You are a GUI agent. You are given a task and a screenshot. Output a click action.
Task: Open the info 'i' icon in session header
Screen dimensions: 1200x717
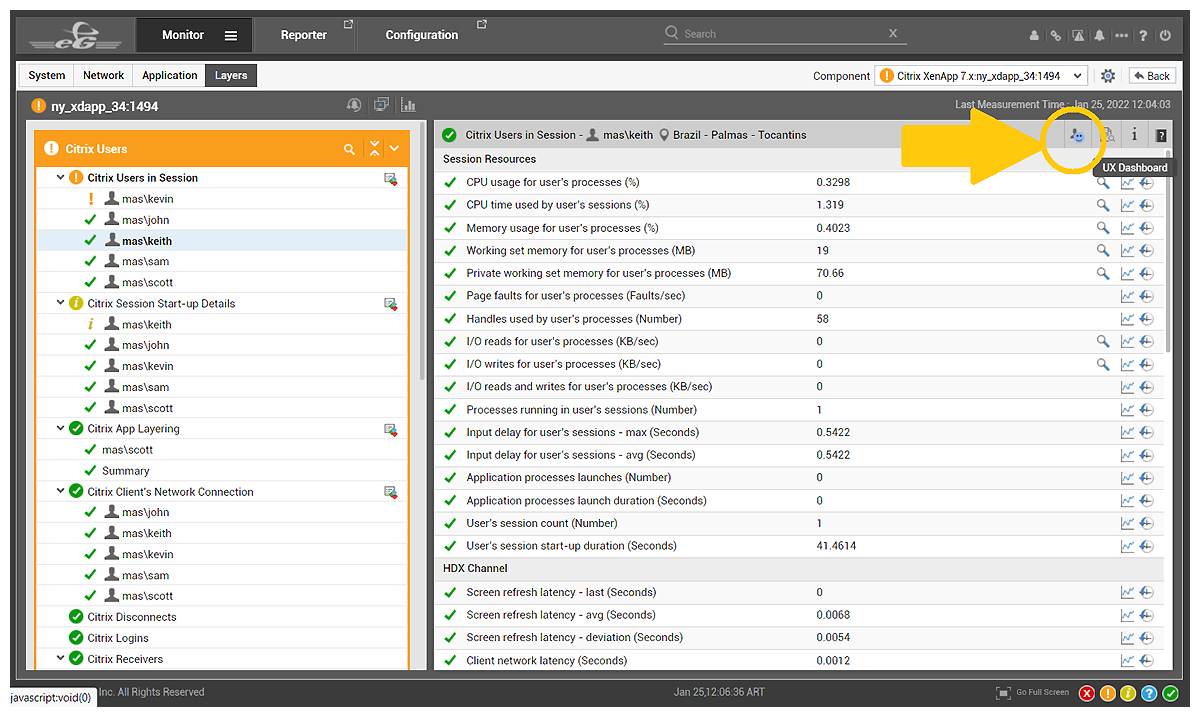[1134, 135]
